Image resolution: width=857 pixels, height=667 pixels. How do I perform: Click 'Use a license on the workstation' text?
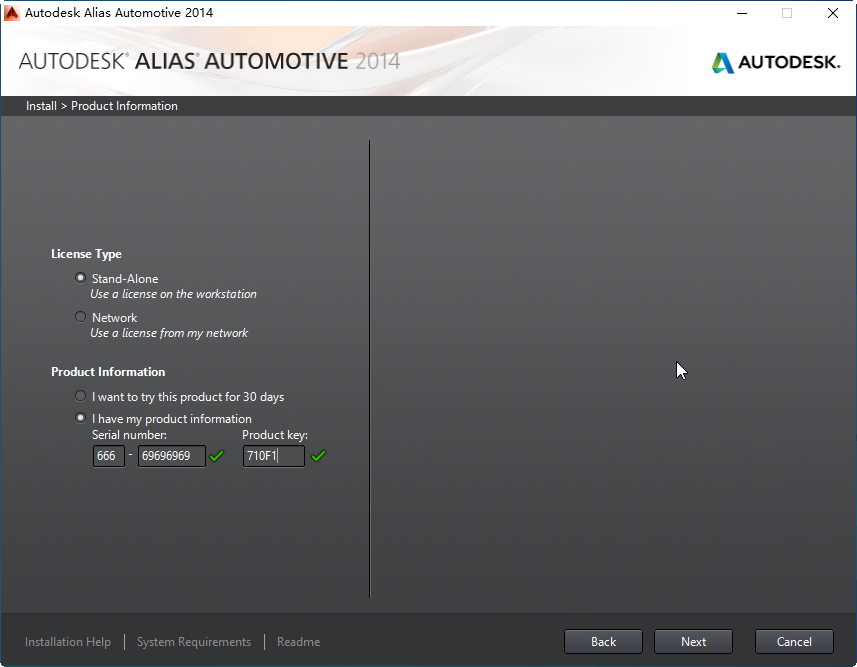point(173,294)
